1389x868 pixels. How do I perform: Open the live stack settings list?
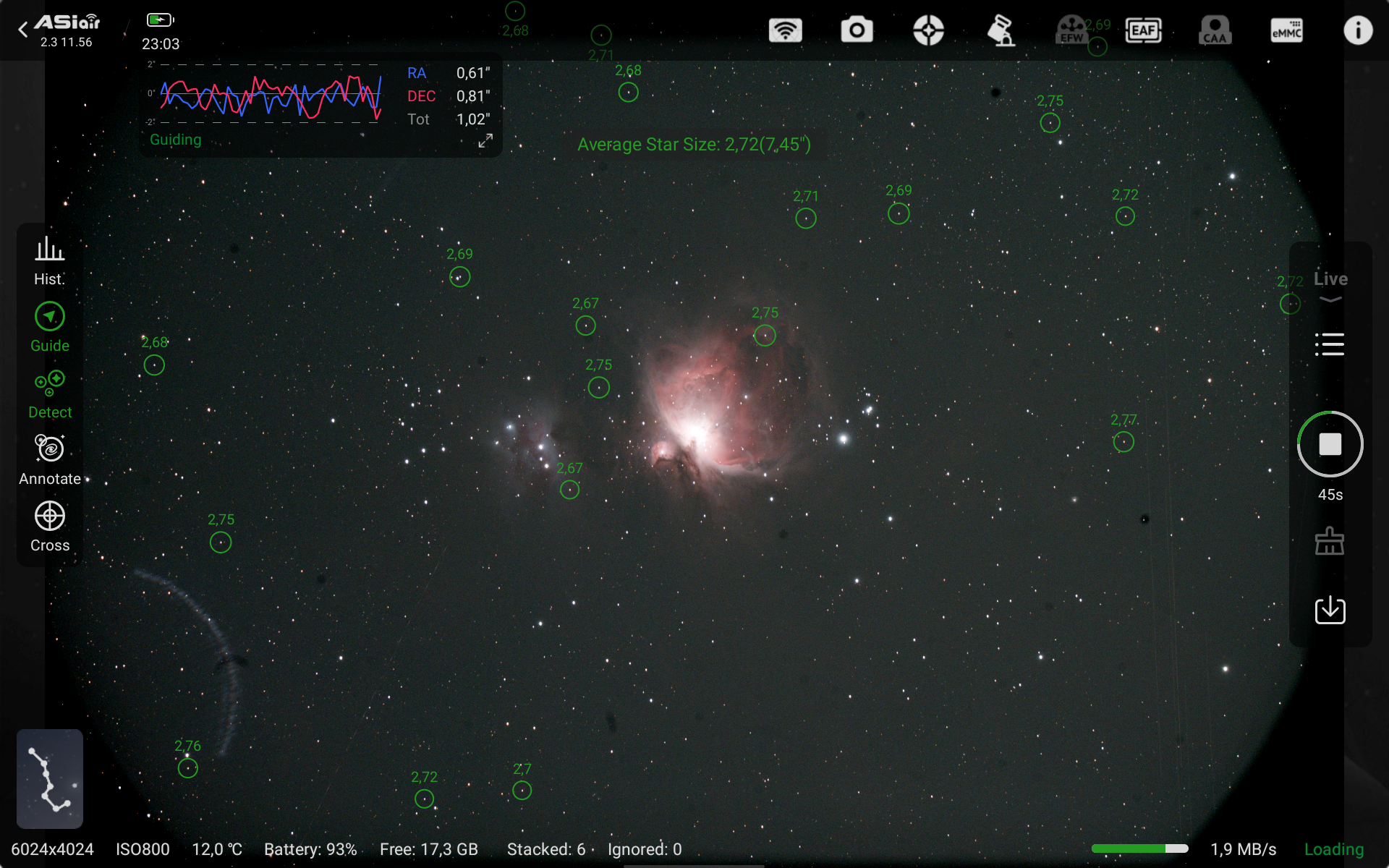1330,344
